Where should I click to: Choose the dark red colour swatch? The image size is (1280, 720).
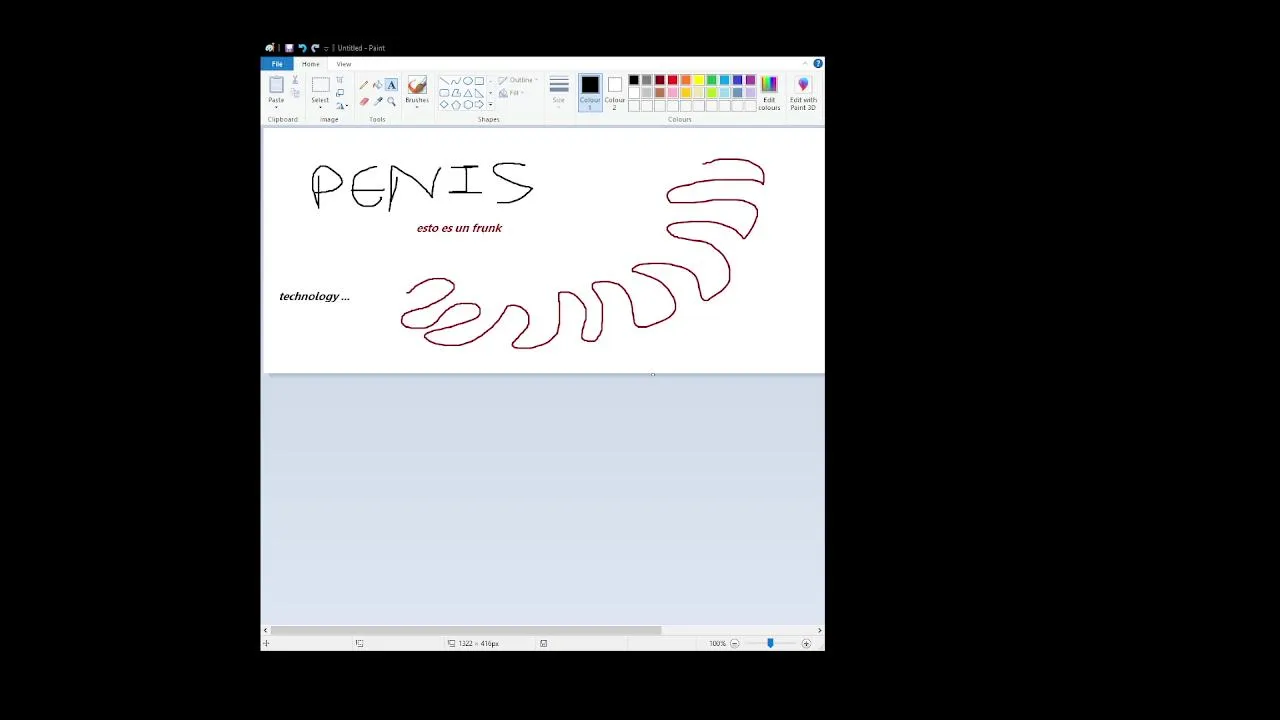[660, 80]
